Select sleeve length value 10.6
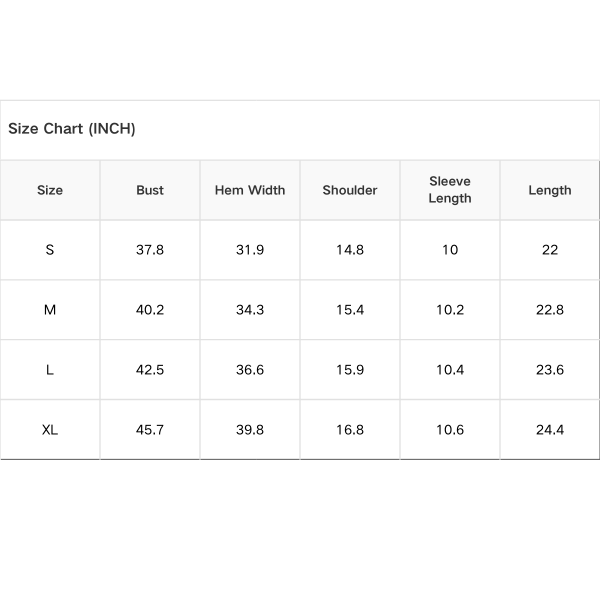 pyautogui.click(x=450, y=430)
